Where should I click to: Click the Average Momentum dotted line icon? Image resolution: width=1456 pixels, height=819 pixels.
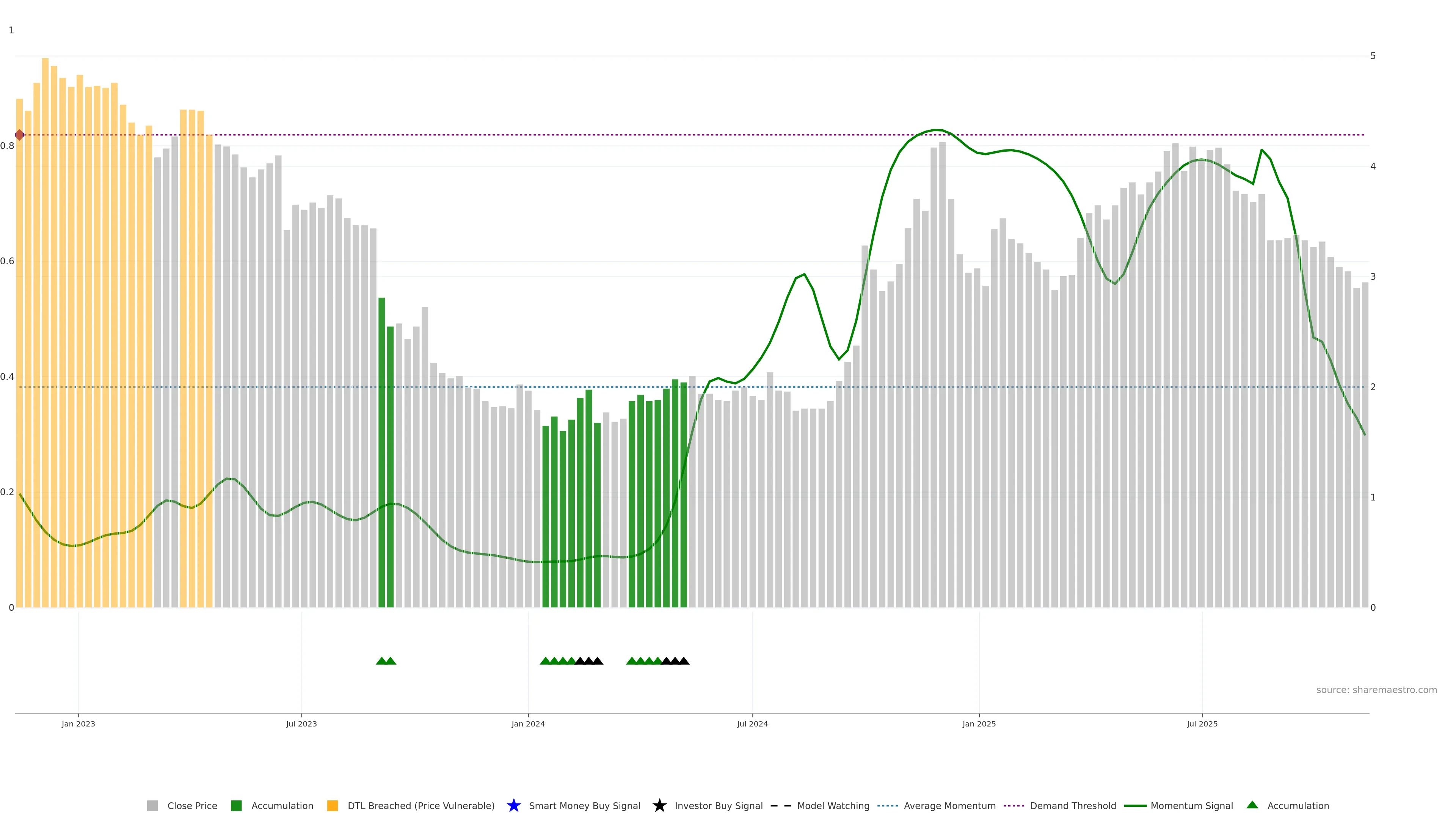[x=887, y=805]
